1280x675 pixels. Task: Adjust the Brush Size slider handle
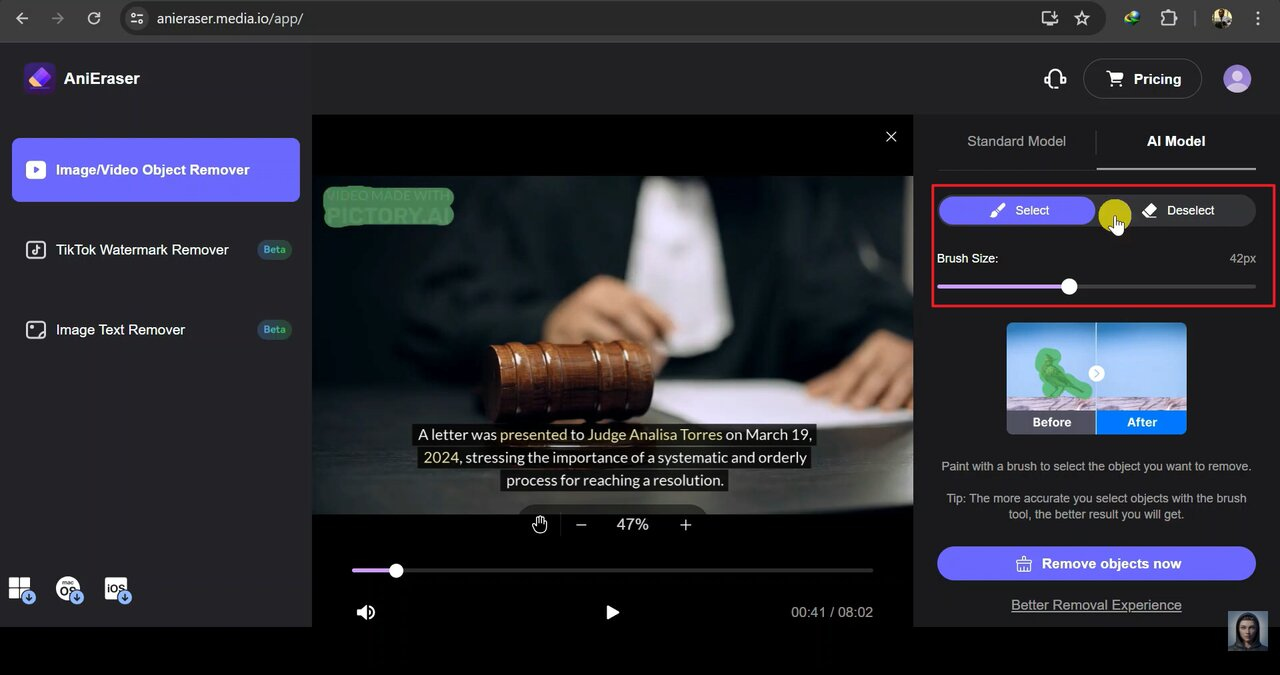[x=1069, y=287]
